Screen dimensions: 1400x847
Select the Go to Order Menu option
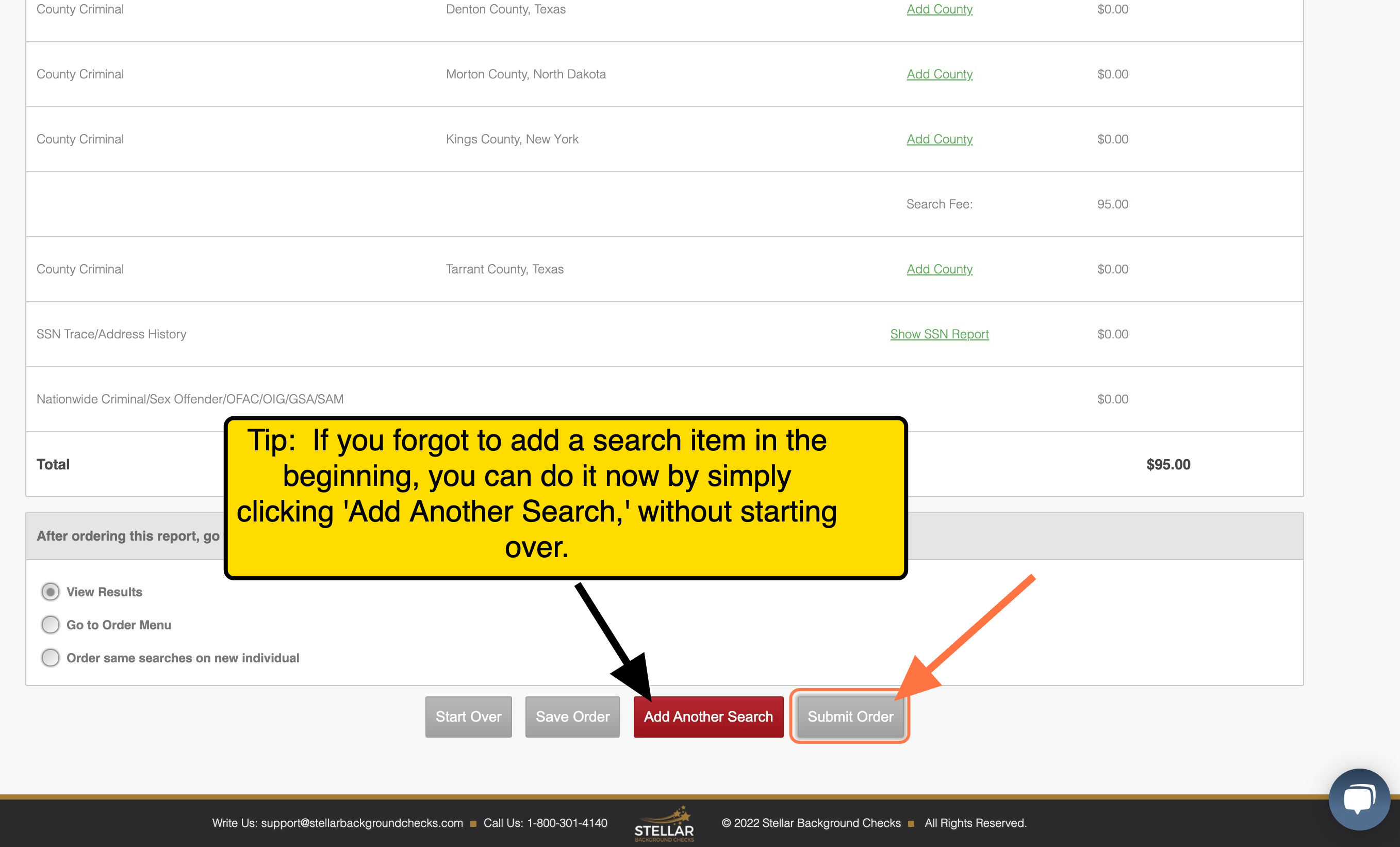pos(50,625)
